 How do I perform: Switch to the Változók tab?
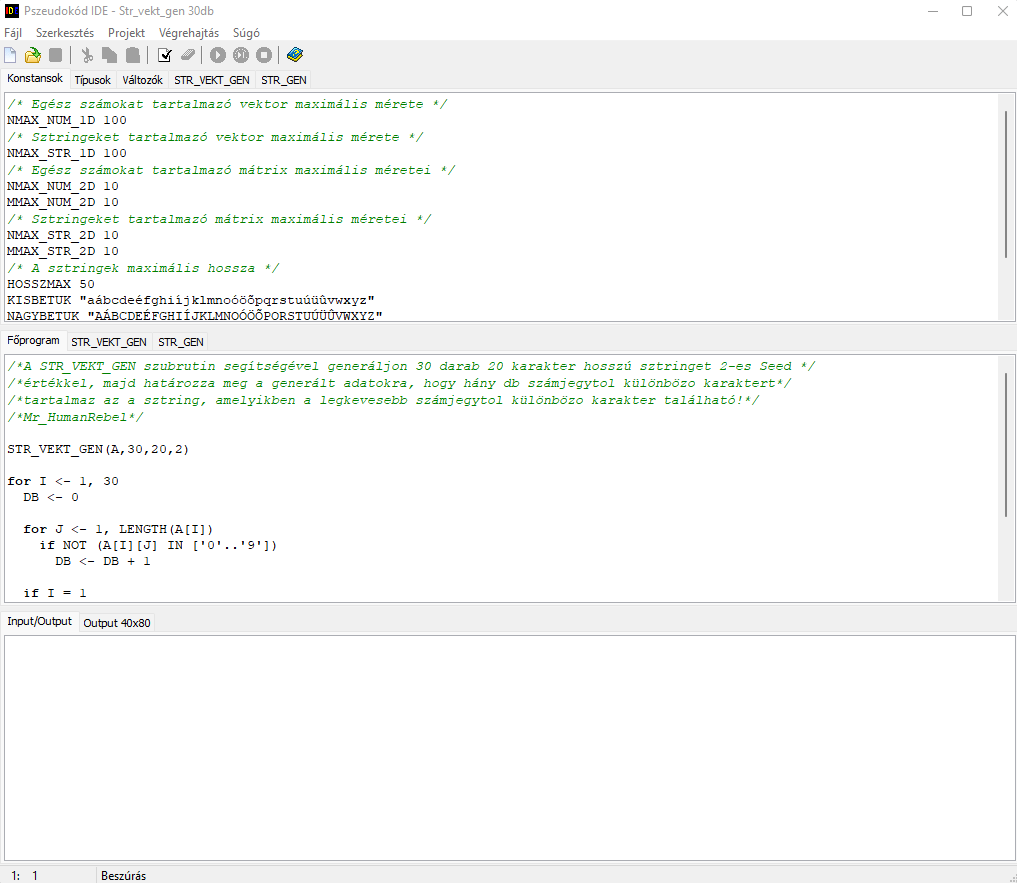[x=142, y=80]
